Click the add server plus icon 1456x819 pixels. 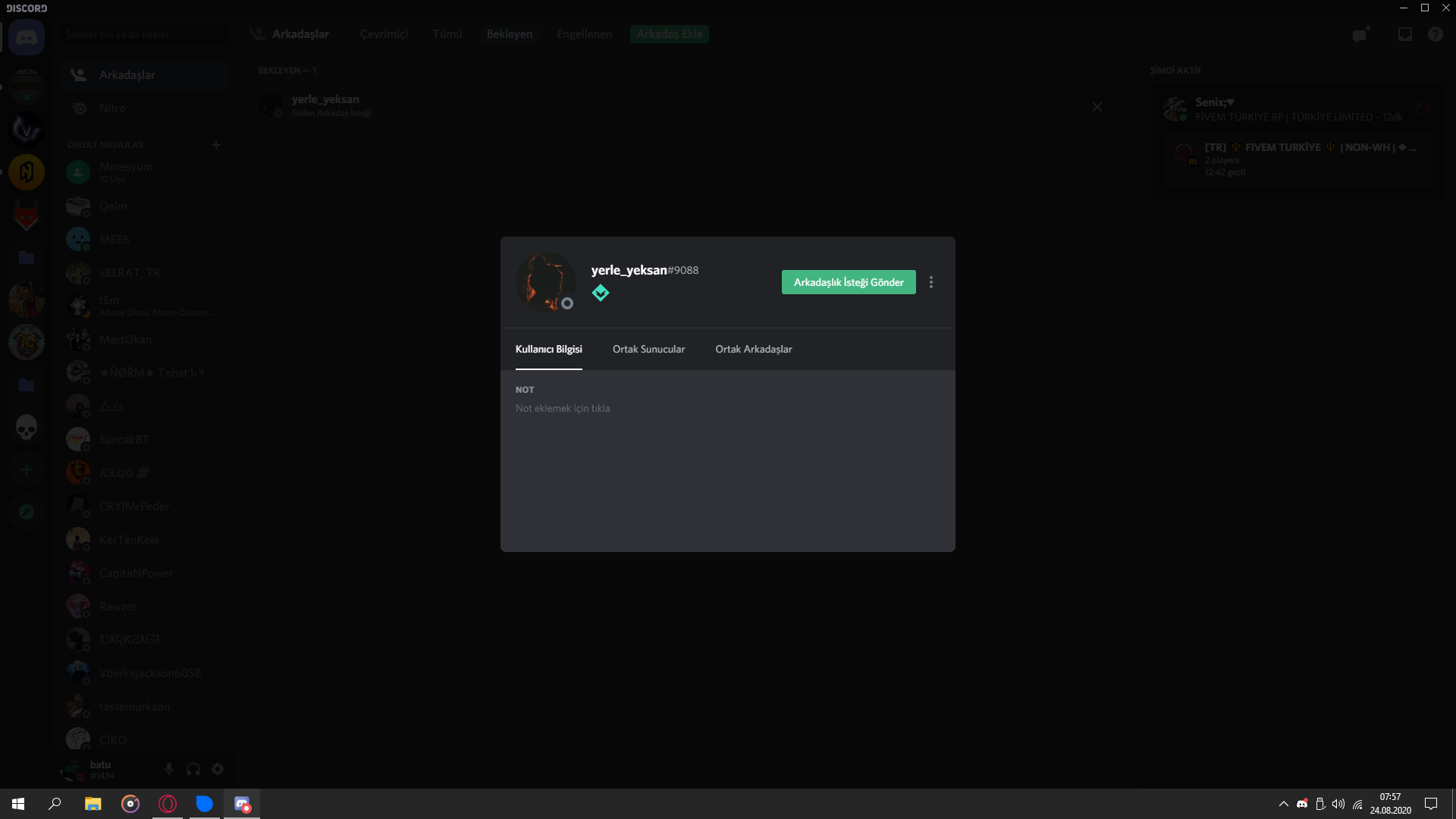27,469
